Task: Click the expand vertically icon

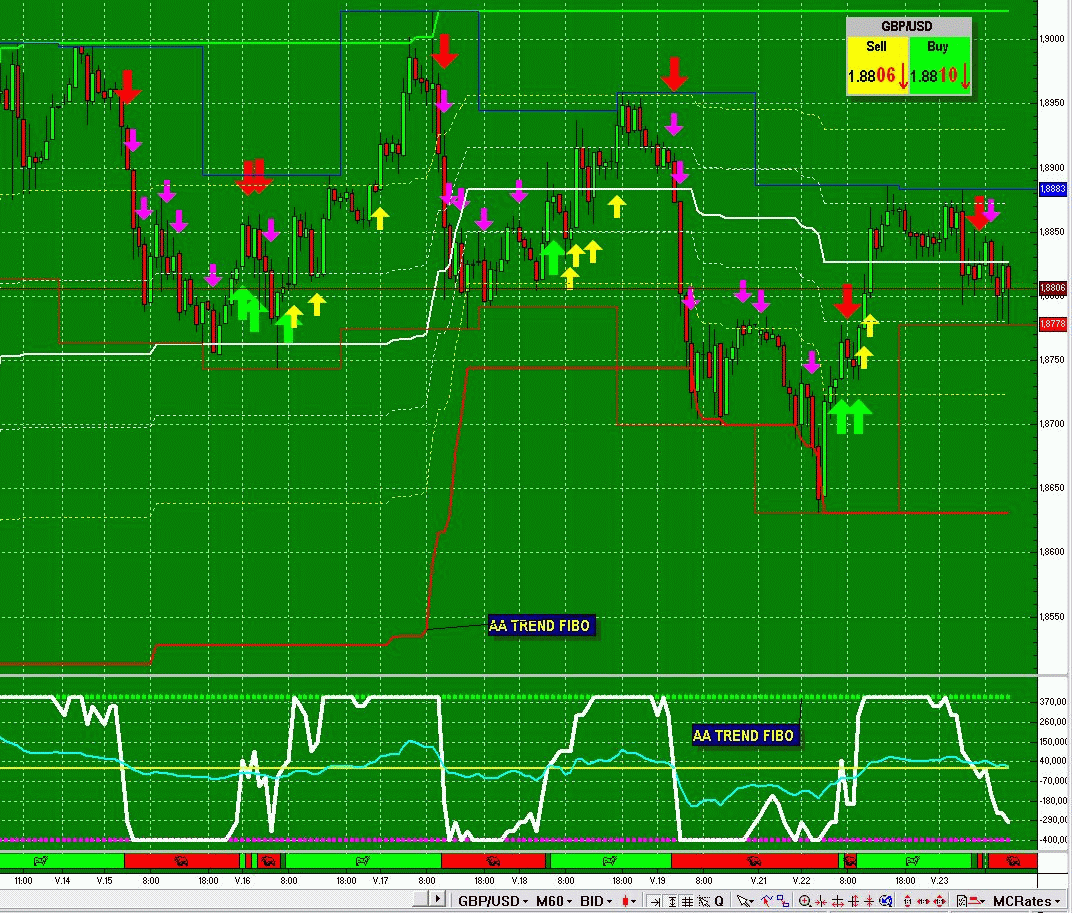Action: (853, 901)
